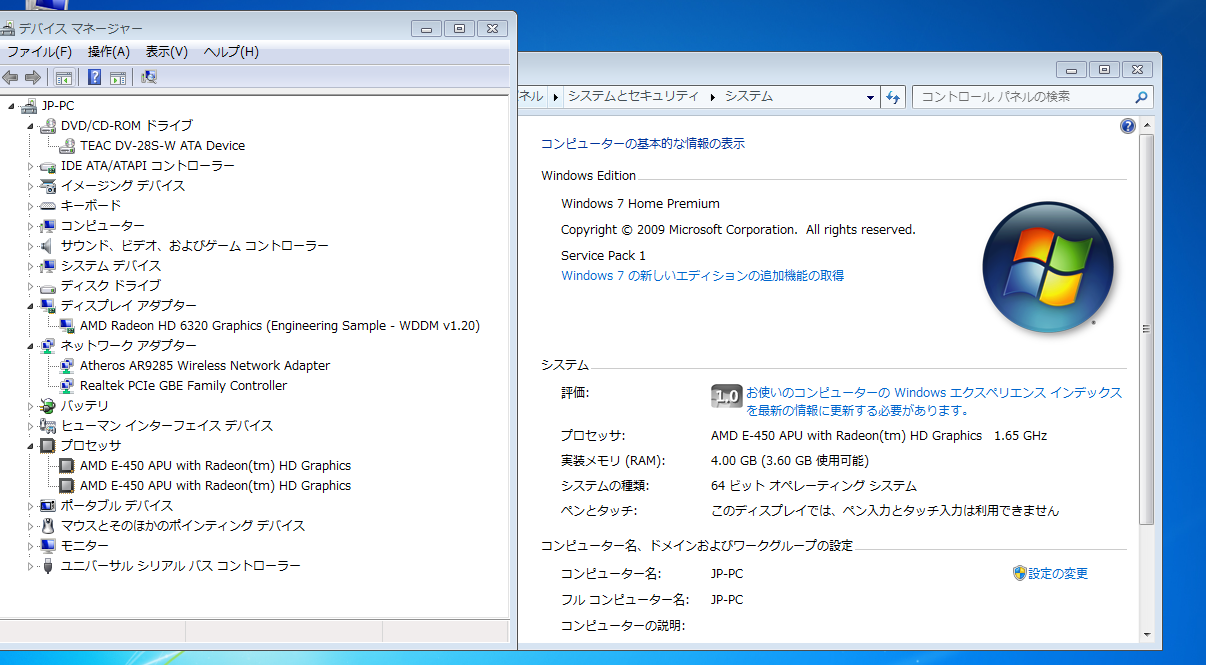Click the battery category icon

47,406
